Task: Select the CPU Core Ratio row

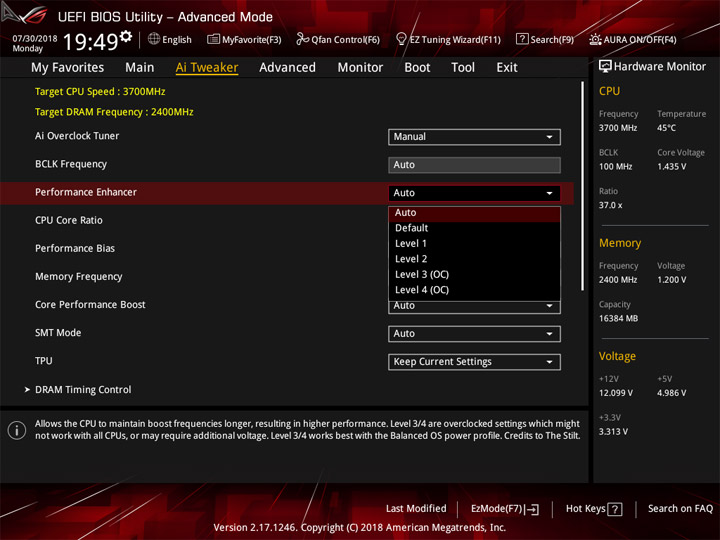Action: pyautogui.click(x=69, y=220)
